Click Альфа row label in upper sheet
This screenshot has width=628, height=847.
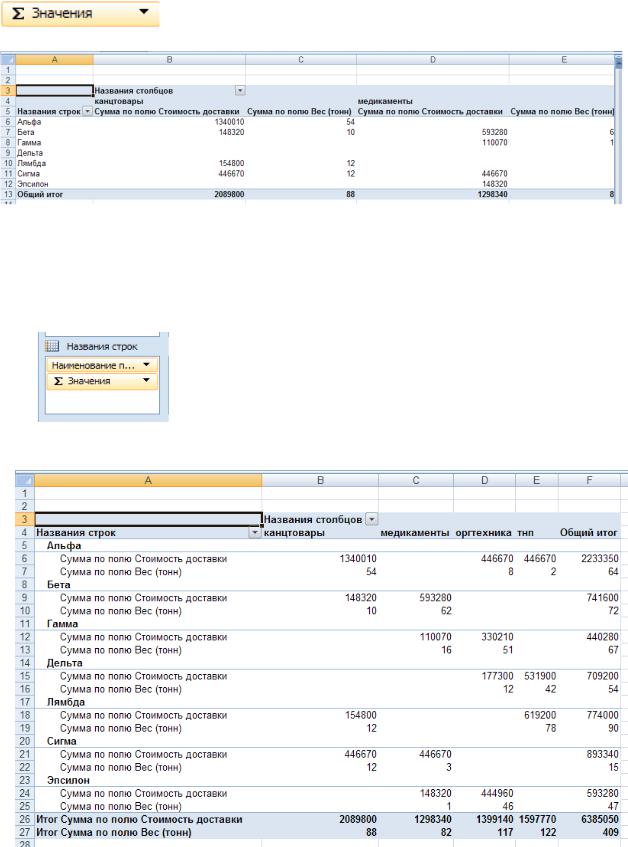(29, 122)
